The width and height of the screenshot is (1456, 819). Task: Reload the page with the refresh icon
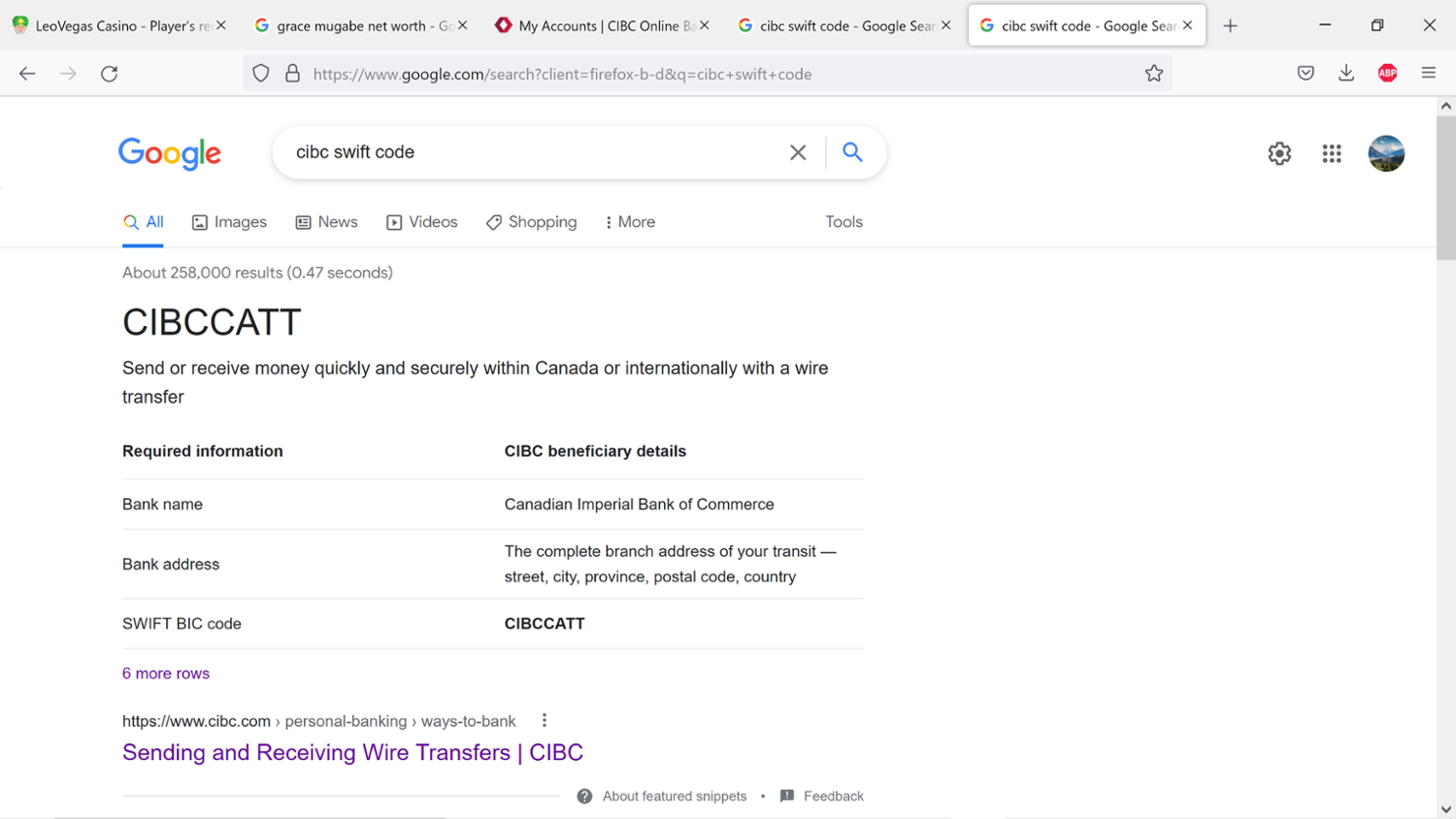(x=110, y=74)
